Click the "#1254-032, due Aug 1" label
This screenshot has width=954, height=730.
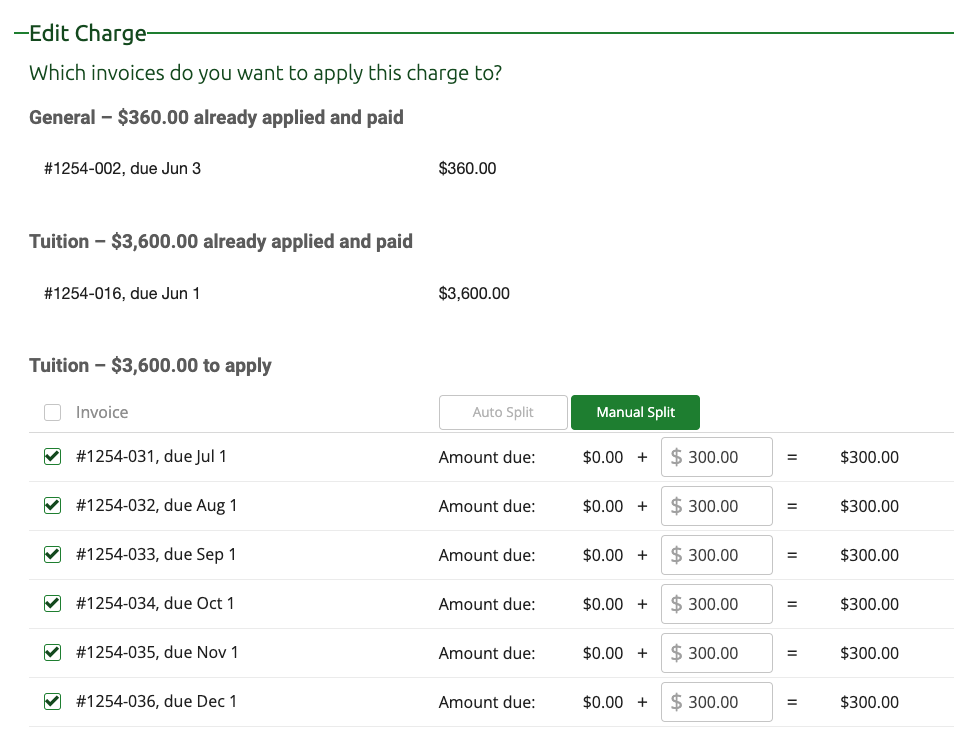(x=156, y=506)
